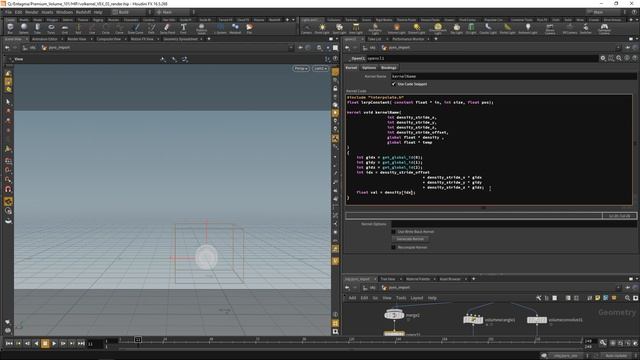
Task: Open the Build desktop dropdown
Action: 129,12
